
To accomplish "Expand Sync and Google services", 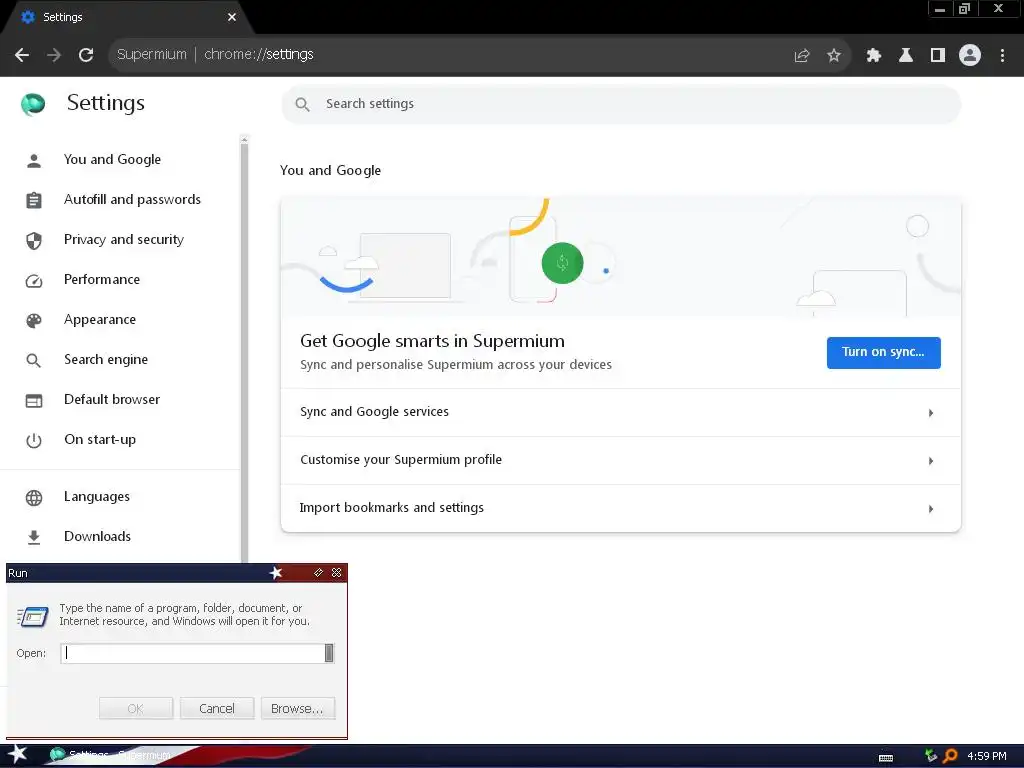I will click(x=620, y=412).
